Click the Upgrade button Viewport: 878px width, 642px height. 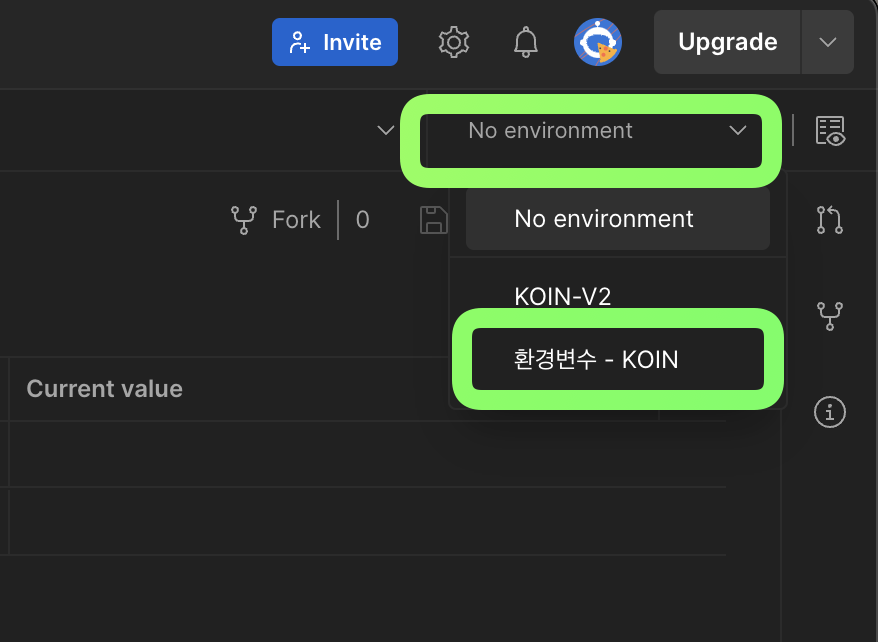(727, 42)
